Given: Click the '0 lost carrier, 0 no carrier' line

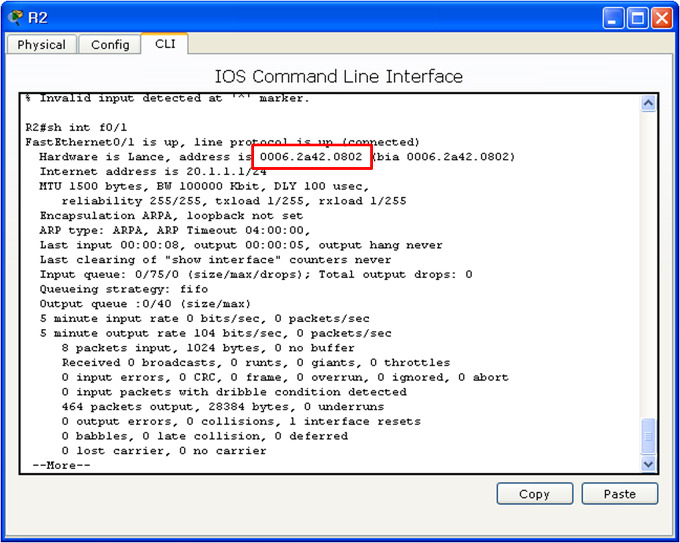Looking at the screenshot, I should tap(164, 451).
